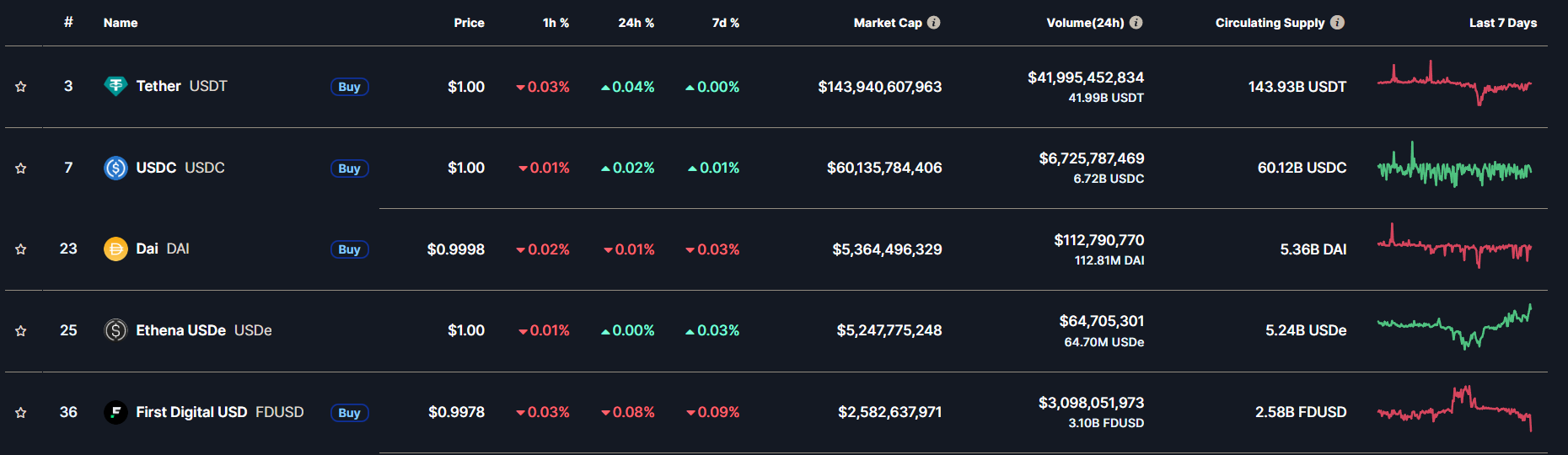Click circulating supply 143.93B USDT
The image size is (1568, 455).
click(1297, 87)
